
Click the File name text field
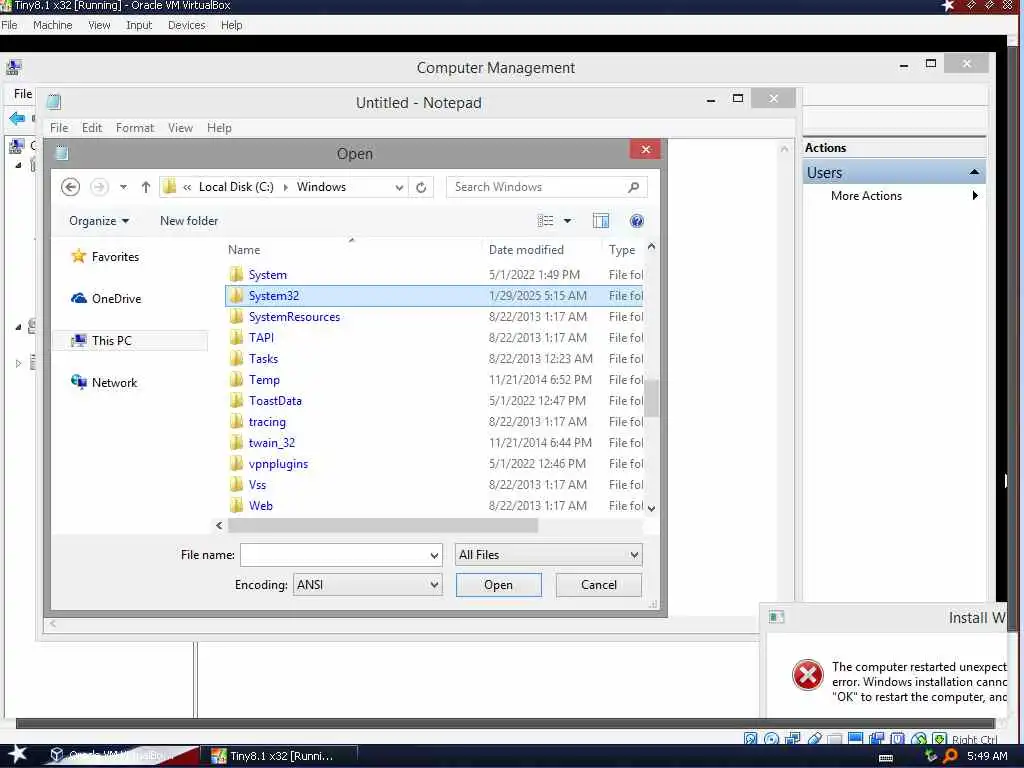[334, 555]
